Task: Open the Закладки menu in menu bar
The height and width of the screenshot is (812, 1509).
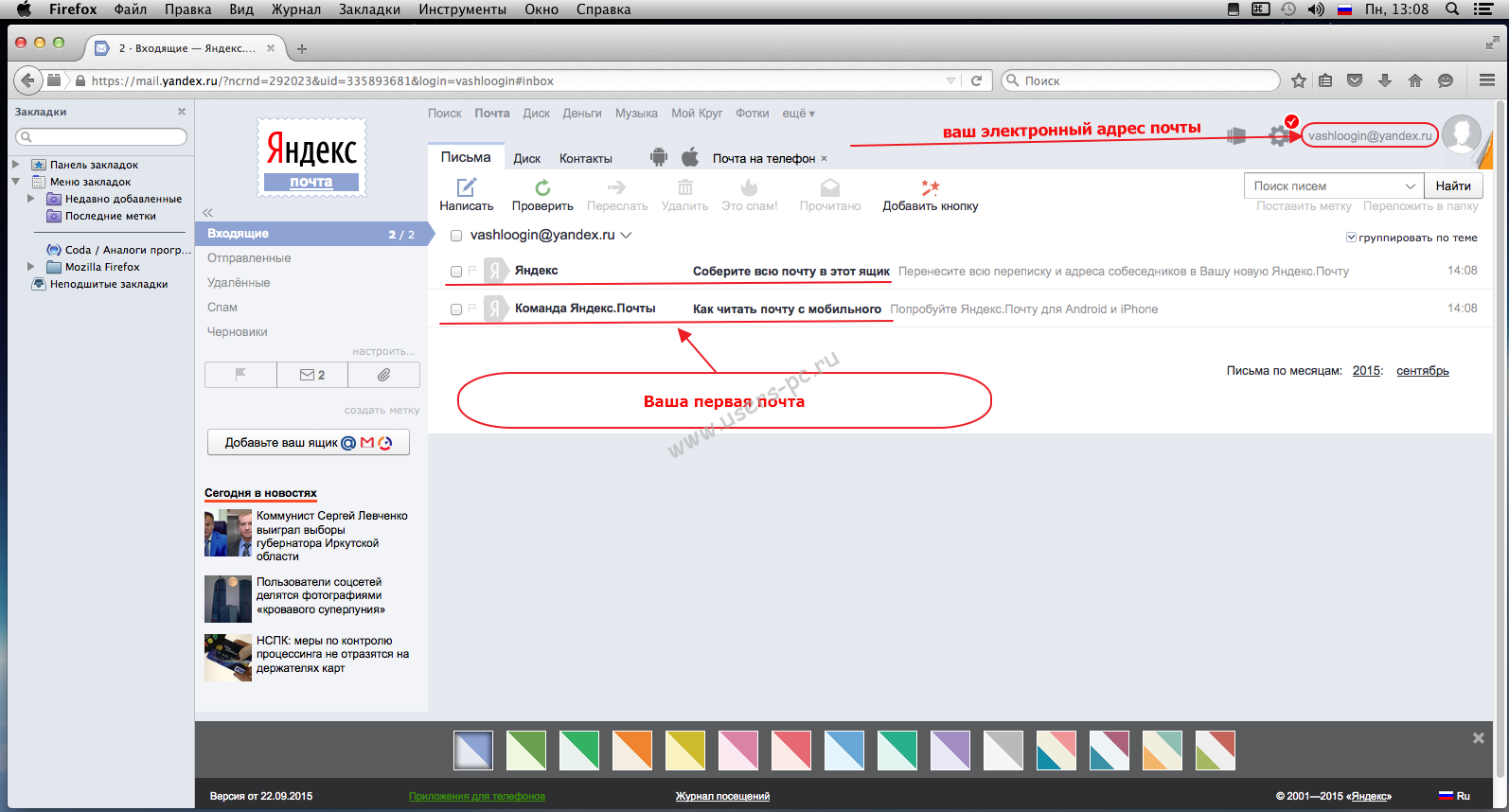Action: click(x=369, y=9)
